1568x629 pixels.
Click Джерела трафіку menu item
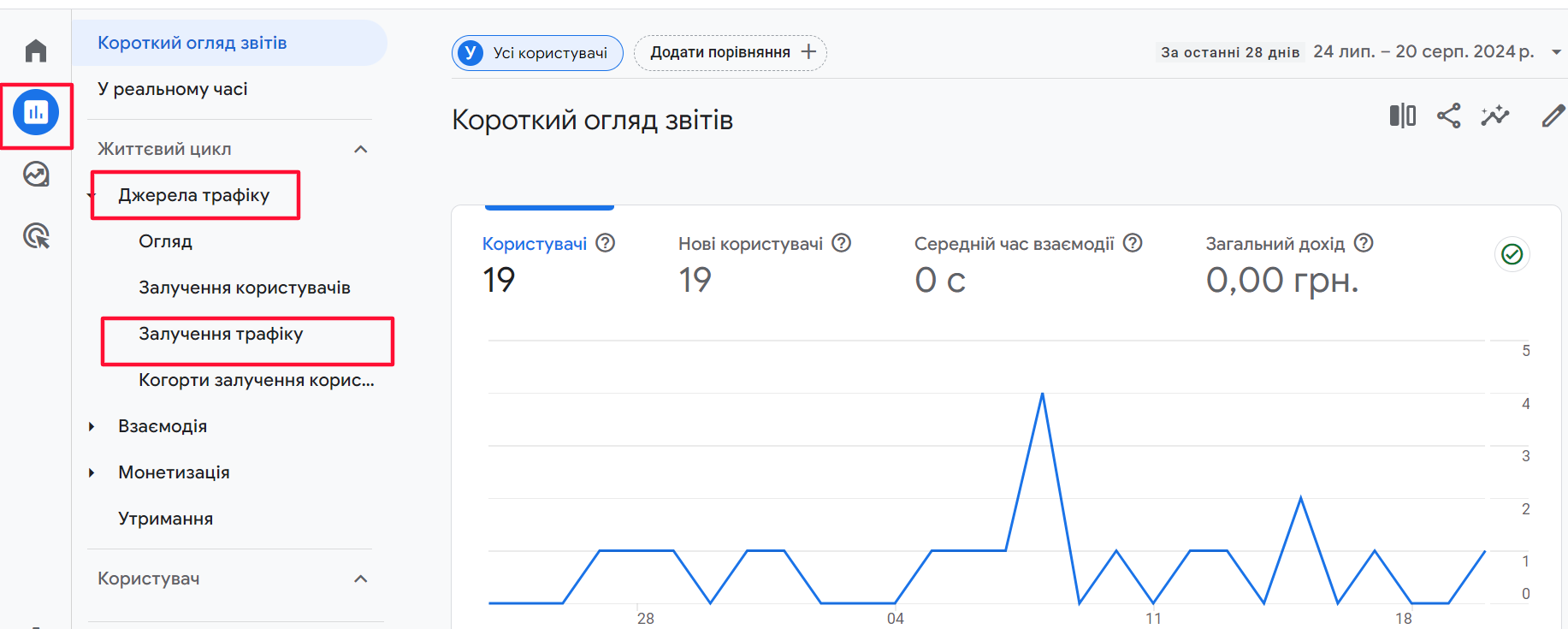(x=194, y=195)
